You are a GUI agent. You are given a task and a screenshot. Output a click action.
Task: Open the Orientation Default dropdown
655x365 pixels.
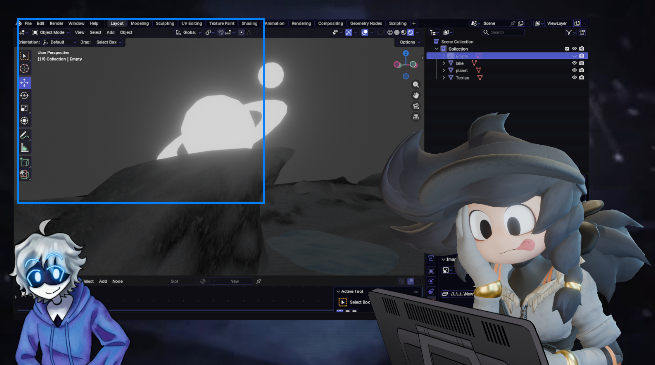pyautogui.click(x=60, y=42)
